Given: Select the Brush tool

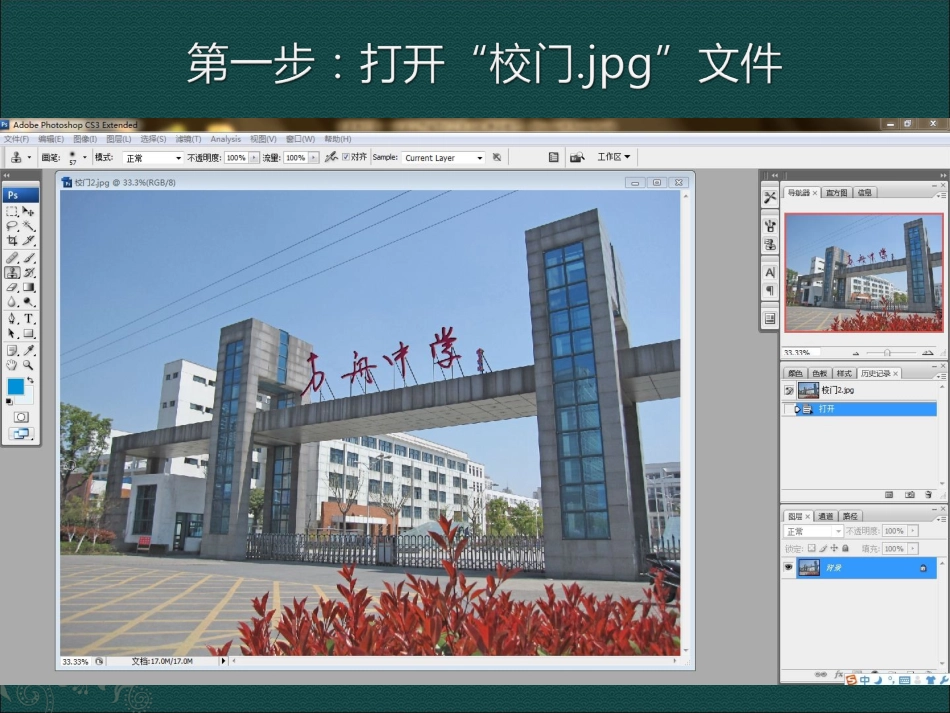Looking at the screenshot, I should pyautogui.click(x=28, y=258).
